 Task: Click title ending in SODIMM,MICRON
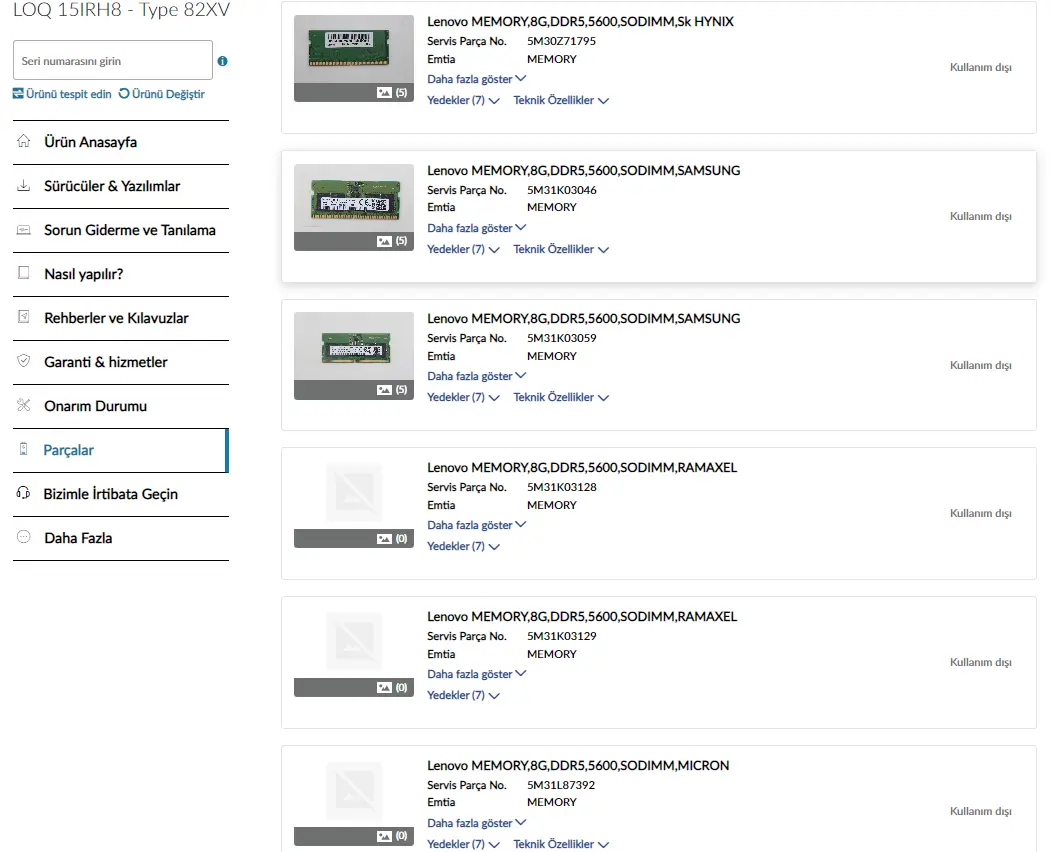[x=578, y=765]
